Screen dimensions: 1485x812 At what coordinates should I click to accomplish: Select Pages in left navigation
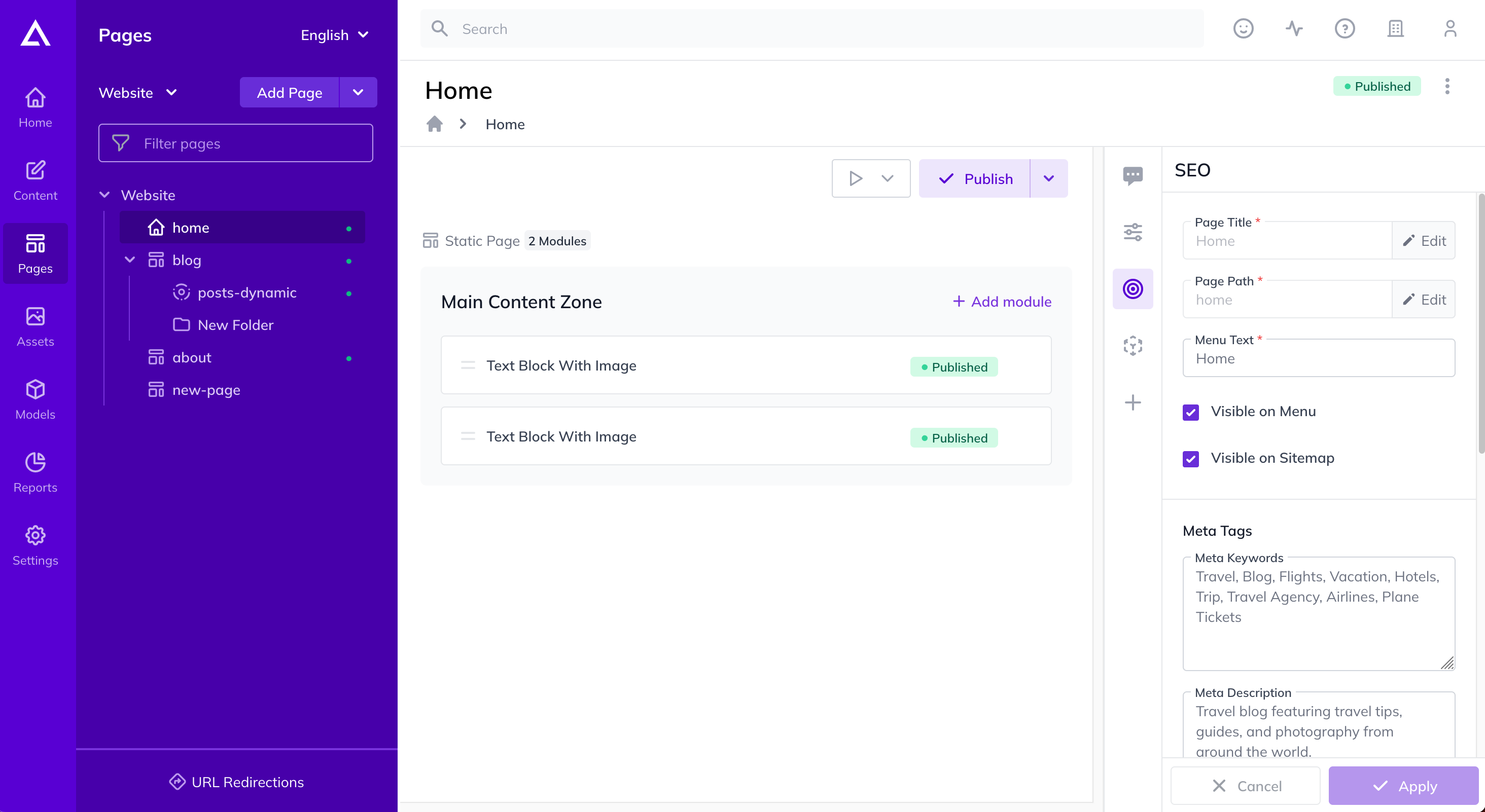pyautogui.click(x=35, y=253)
